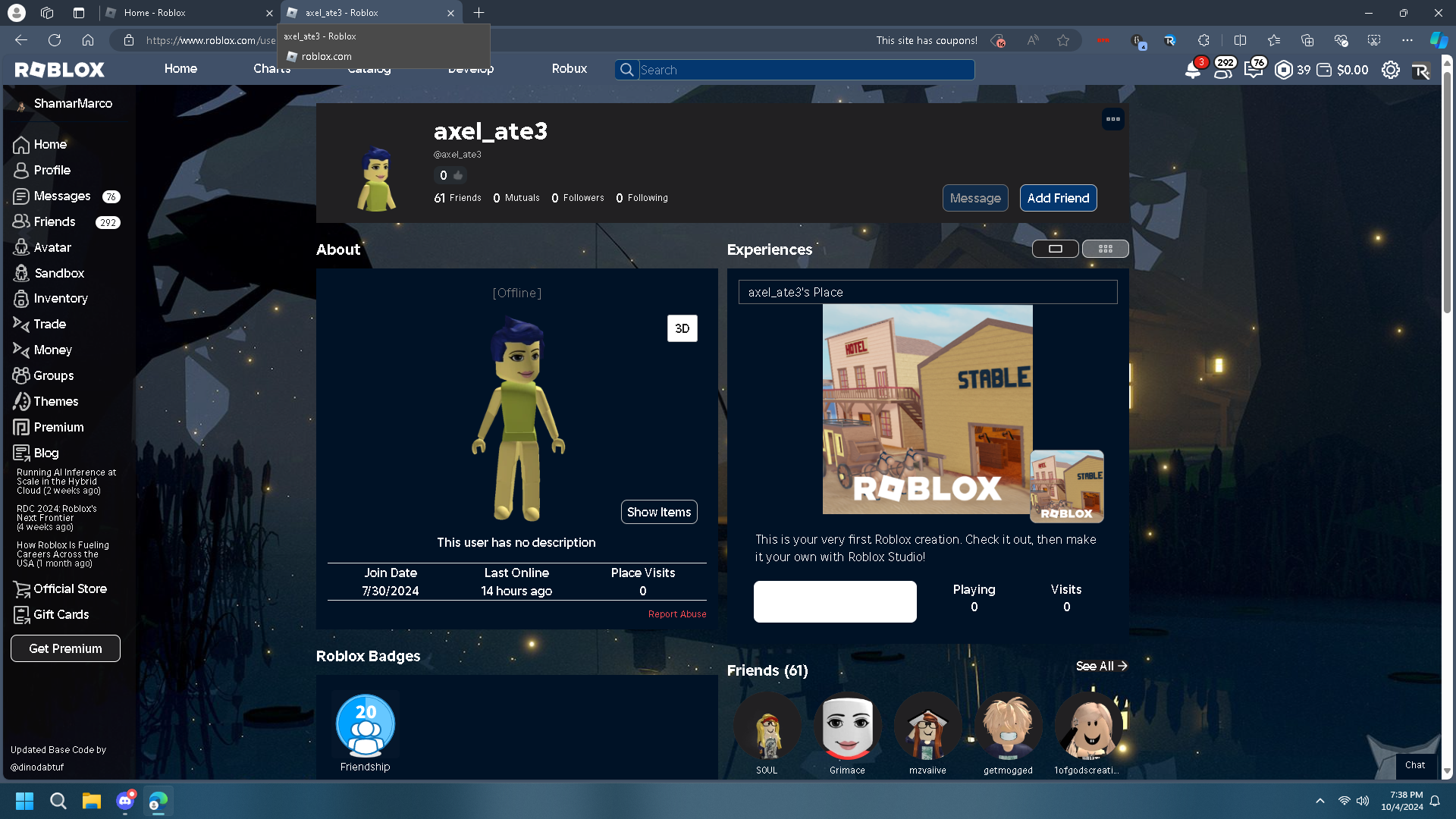The width and height of the screenshot is (1456, 819).
Task: Open the messages icon showing 76 in navbar
Action: 1254,70
